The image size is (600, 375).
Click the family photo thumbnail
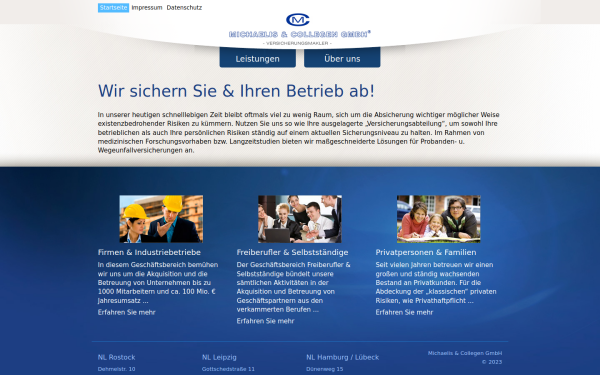pyautogui.click(x=439, y=219)
